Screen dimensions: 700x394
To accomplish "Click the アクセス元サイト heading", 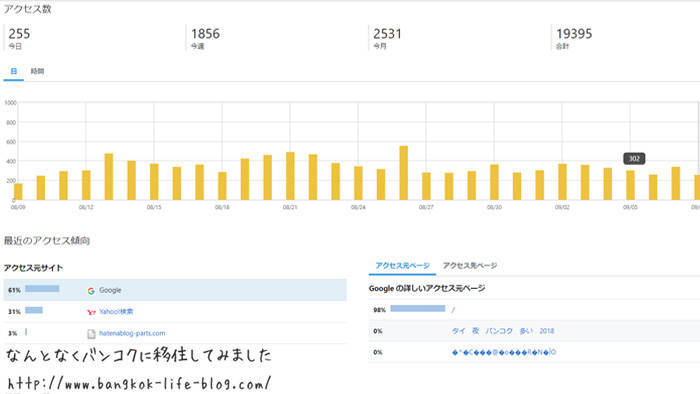I will [x=33, y=268].
